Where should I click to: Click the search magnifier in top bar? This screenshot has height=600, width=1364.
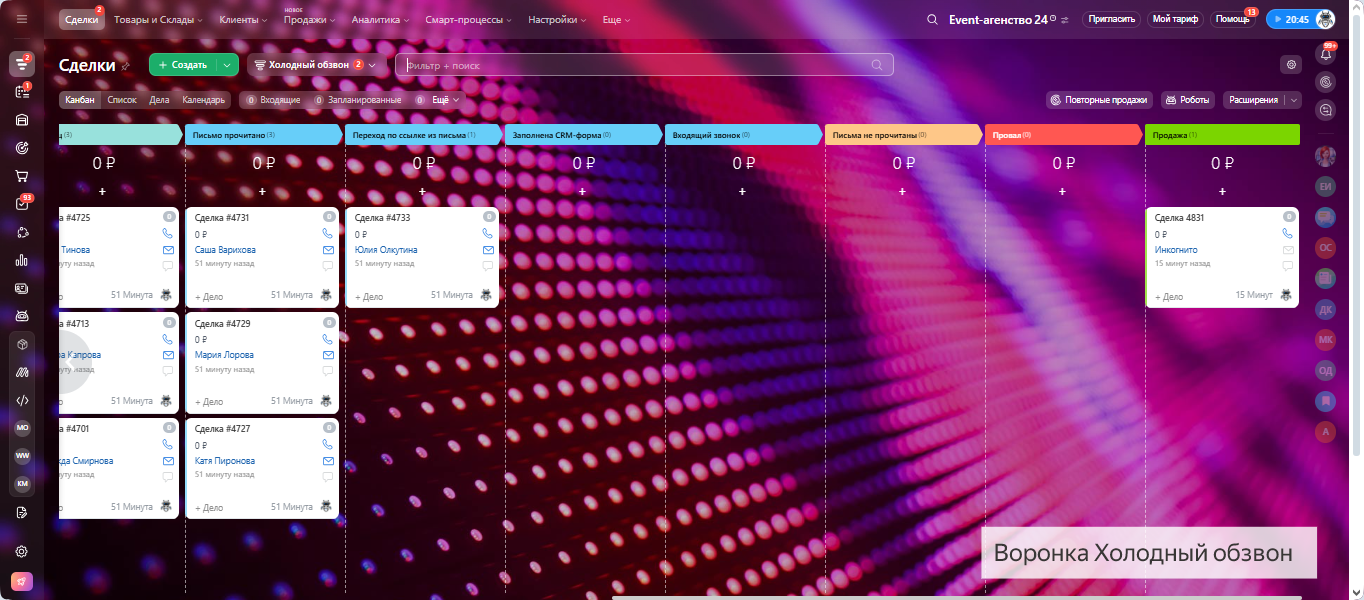[x=932, y=19]
